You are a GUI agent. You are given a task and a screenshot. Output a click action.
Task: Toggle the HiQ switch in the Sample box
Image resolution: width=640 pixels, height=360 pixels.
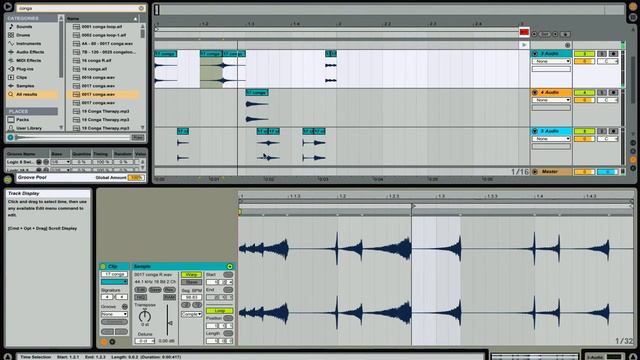140,298
